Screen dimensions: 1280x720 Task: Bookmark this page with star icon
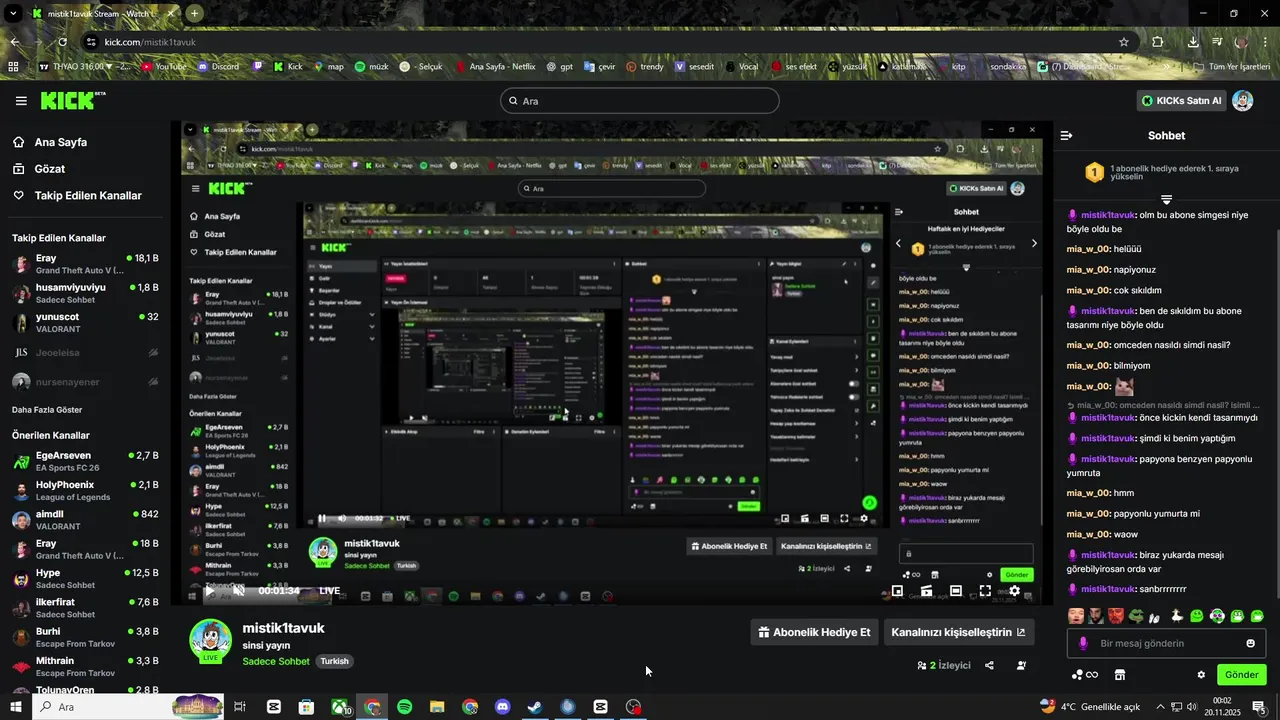coord(1124,42)
